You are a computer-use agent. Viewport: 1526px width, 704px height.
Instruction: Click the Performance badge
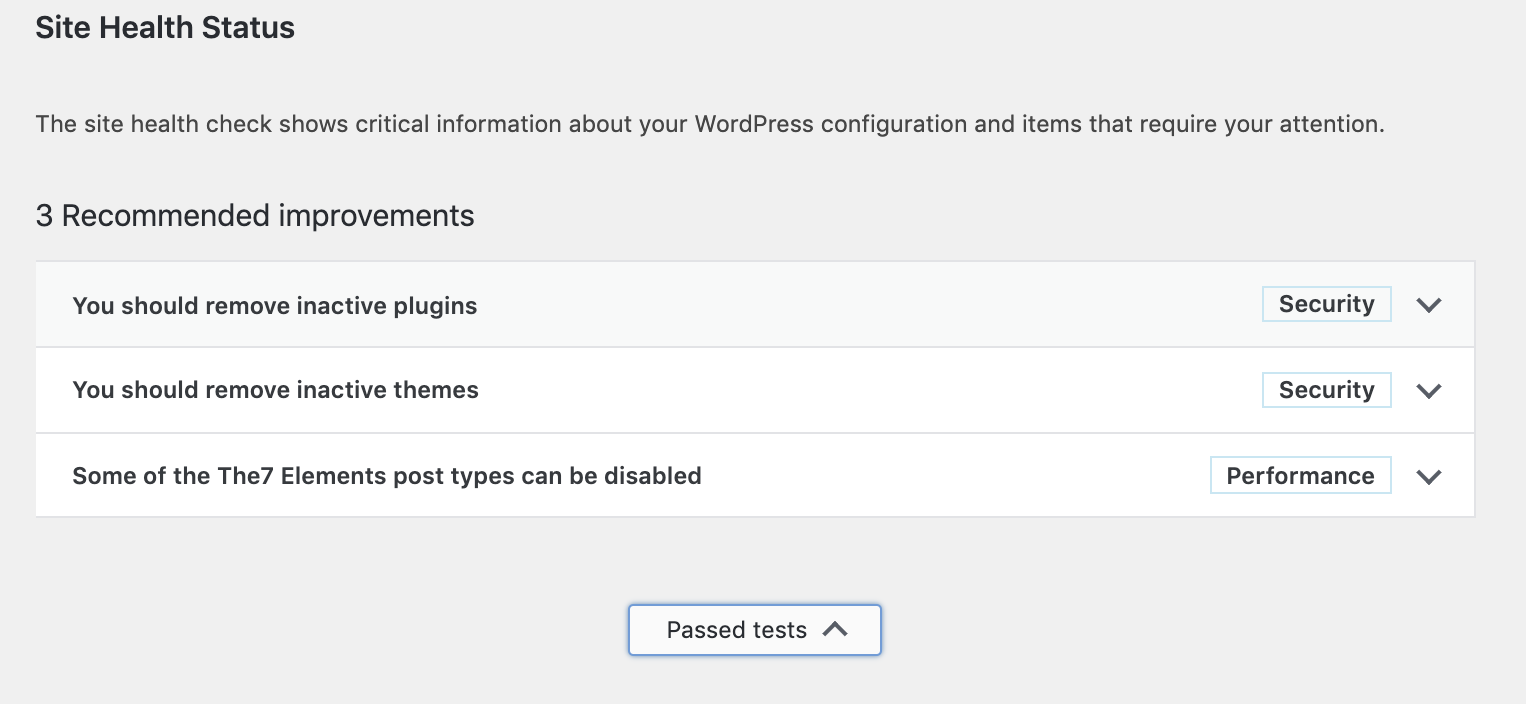1300,476
